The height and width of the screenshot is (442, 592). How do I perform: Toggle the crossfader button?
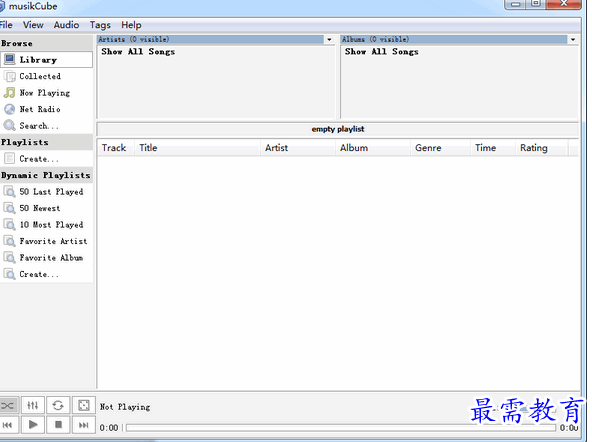(x=8, y=406)
